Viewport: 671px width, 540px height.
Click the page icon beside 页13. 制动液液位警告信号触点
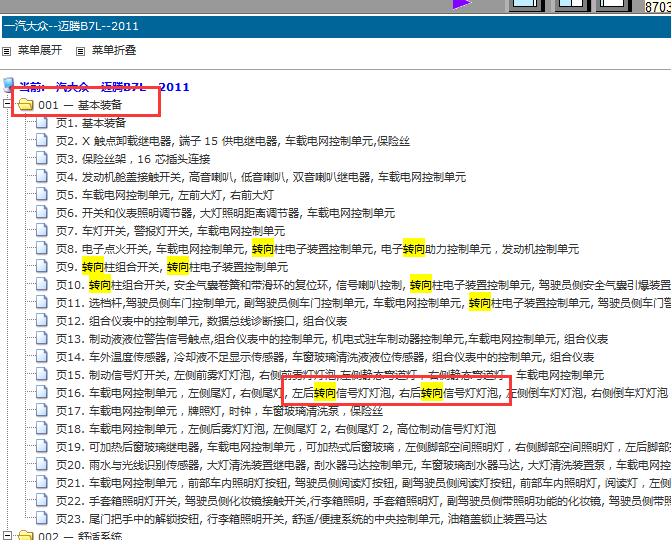[x=42, y=338]
